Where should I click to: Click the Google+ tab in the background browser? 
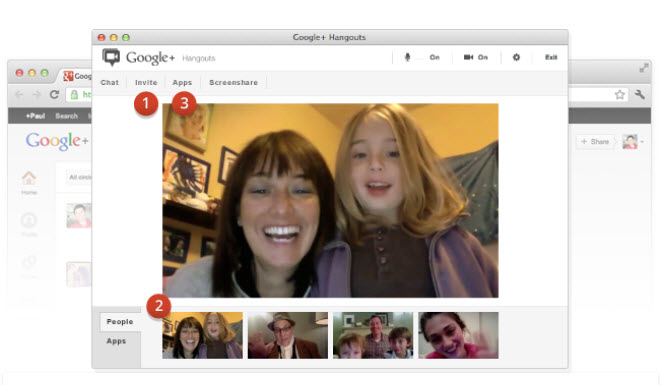77,76
